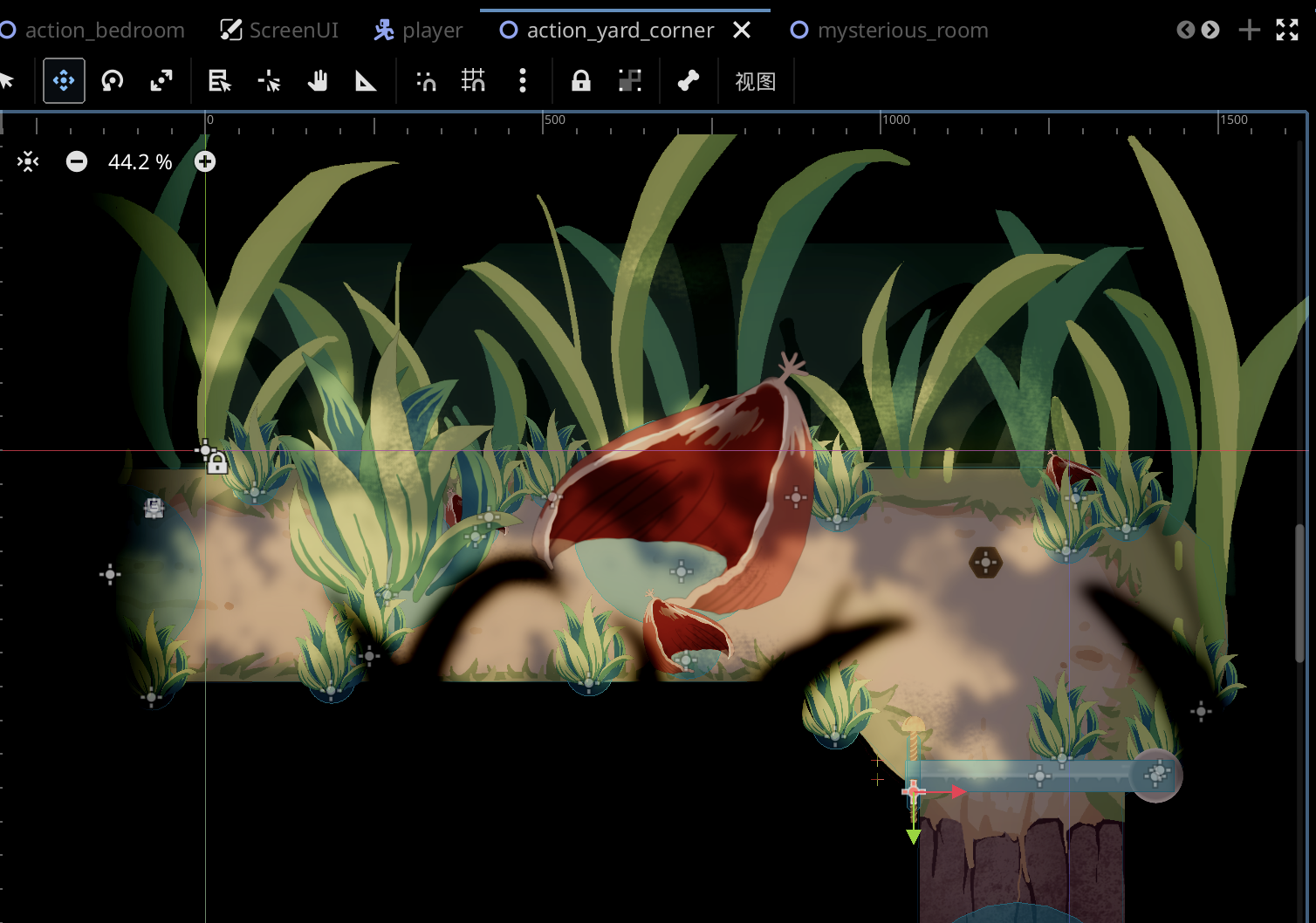Screen dimensions: 1316x923
Task: Select the Ruler measuring tool
Action: (366, 81)
